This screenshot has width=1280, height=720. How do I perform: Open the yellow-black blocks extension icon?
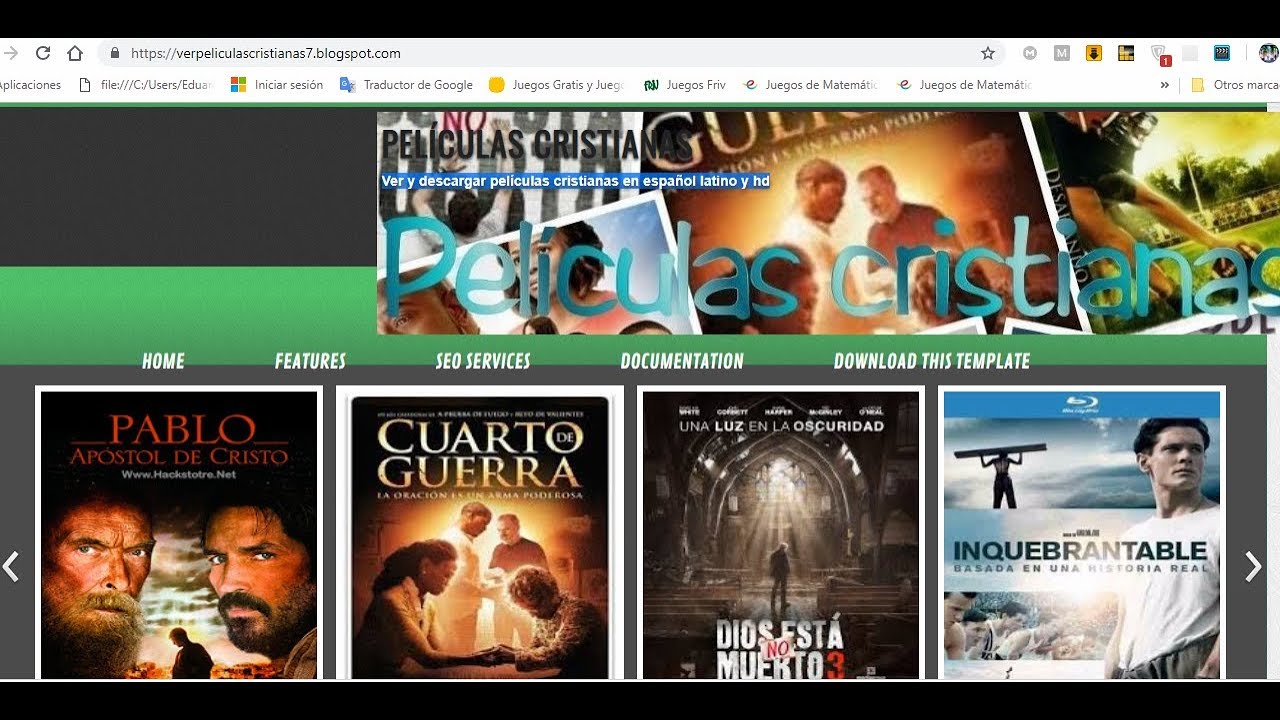[x=1126, y=53]
